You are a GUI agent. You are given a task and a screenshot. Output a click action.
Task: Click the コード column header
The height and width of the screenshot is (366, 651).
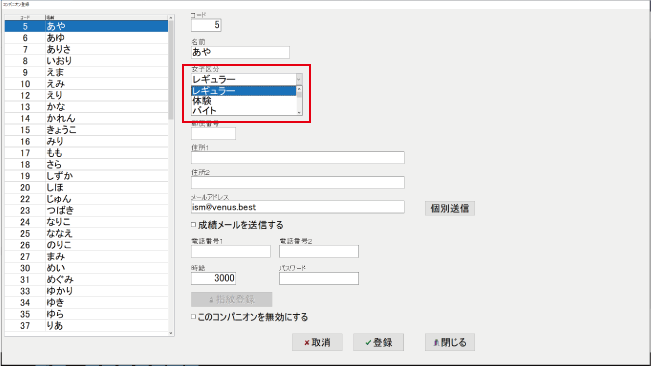25,17
